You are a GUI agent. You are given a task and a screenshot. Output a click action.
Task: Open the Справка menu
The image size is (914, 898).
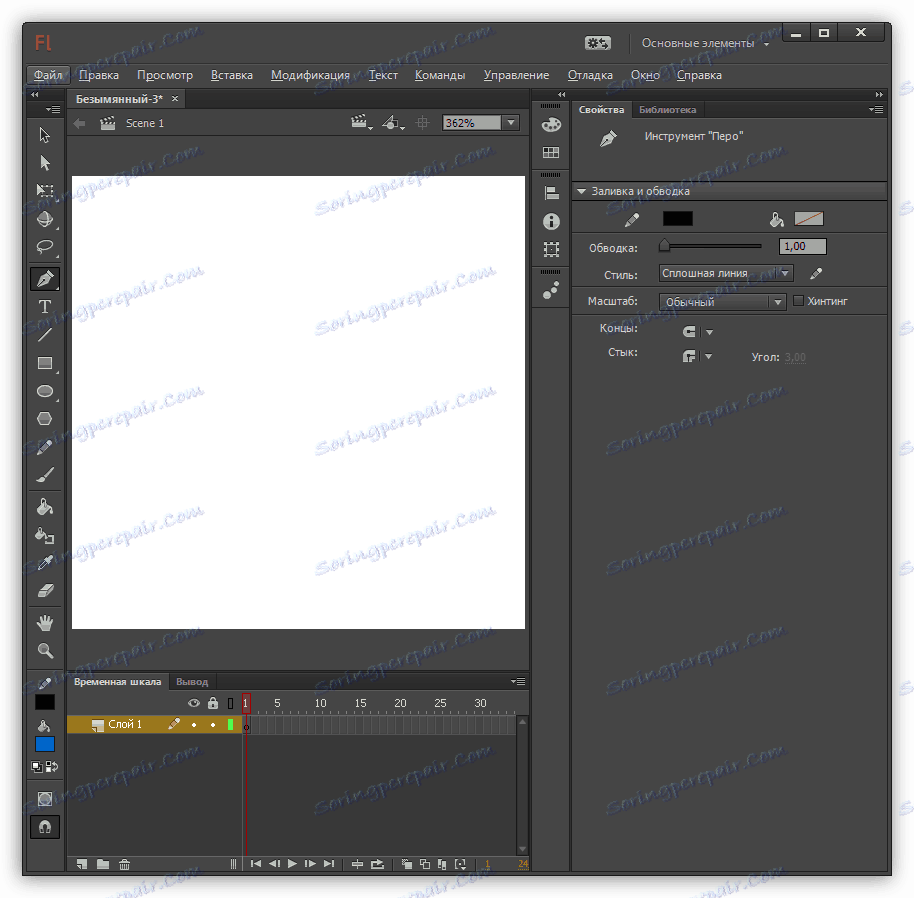tap(699, 75)
